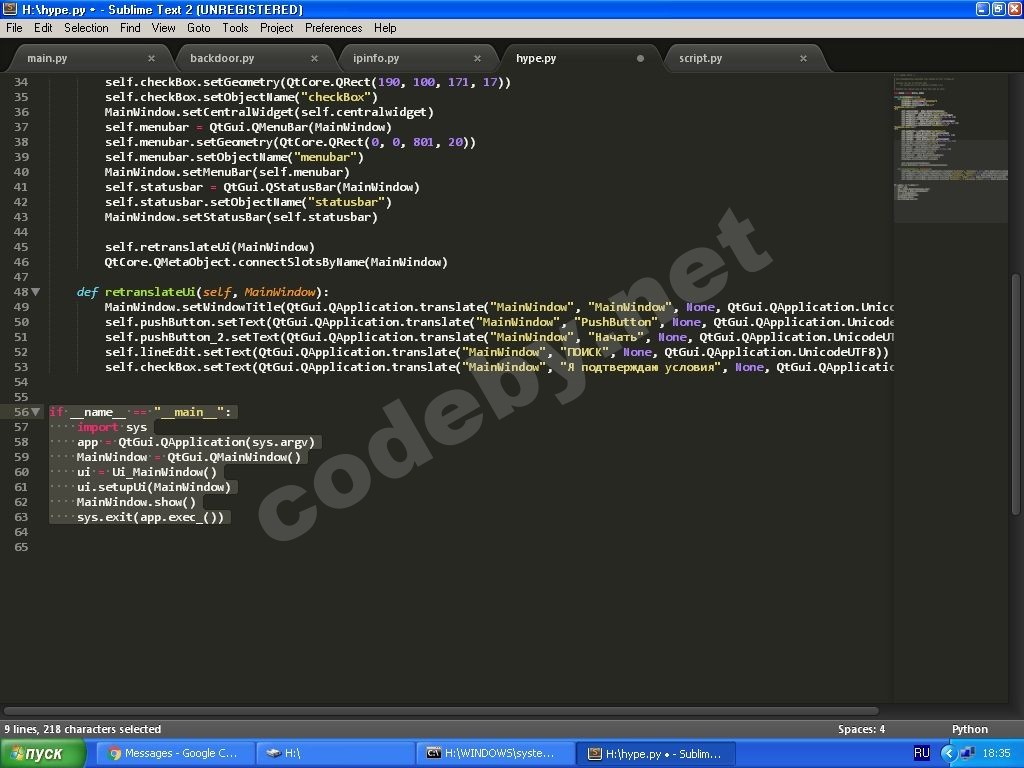Fold the __main__ block at line 56

(36, 412)
